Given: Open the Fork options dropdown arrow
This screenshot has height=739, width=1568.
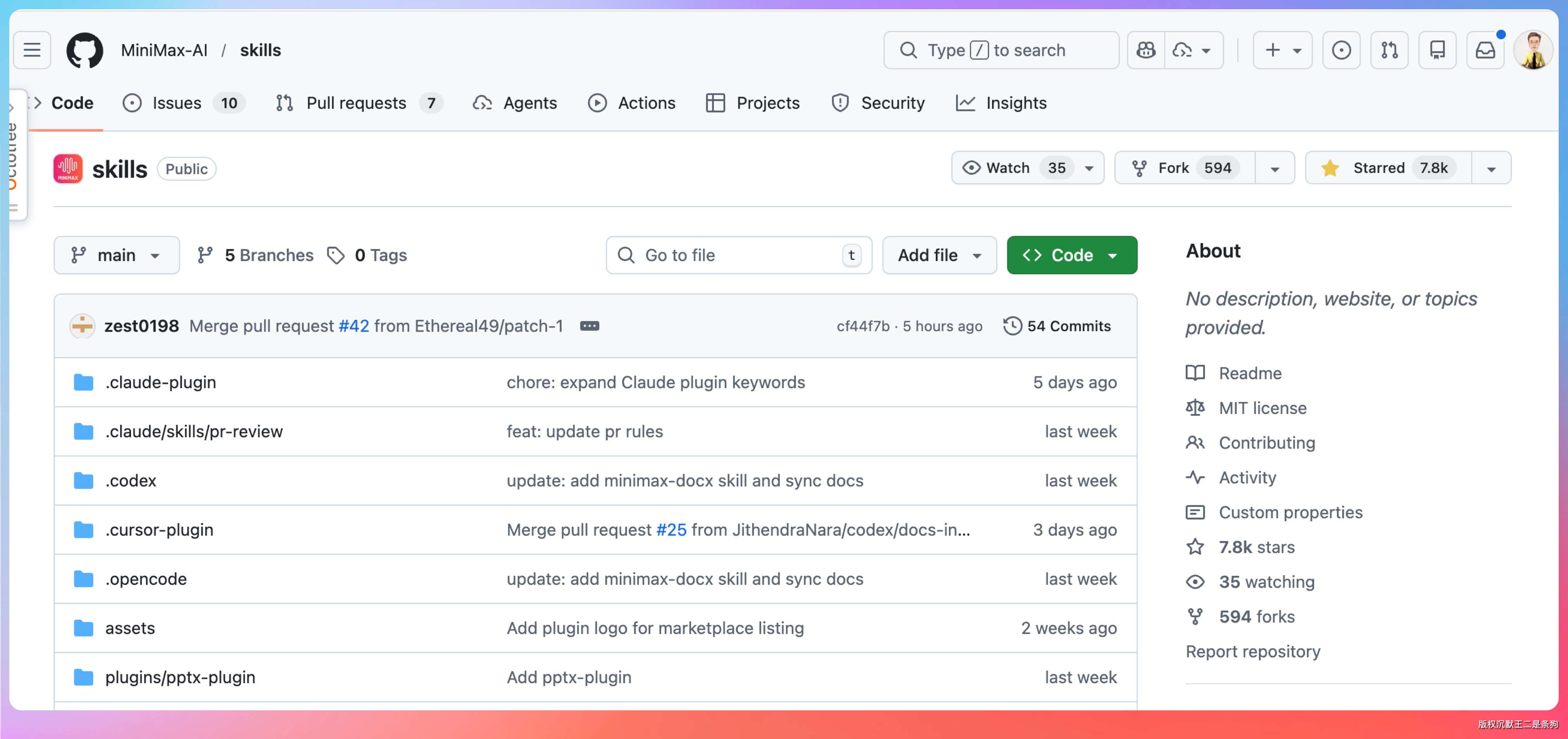Looking at the screenshot, I should [x=1275, y=168].
